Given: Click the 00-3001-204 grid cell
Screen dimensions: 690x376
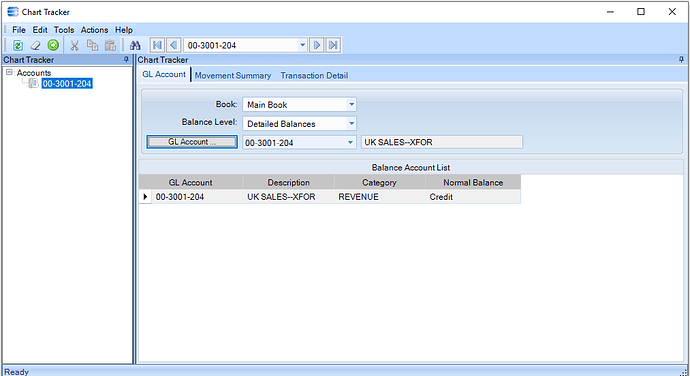Looking at the screenshot, I should pos(197,197).
